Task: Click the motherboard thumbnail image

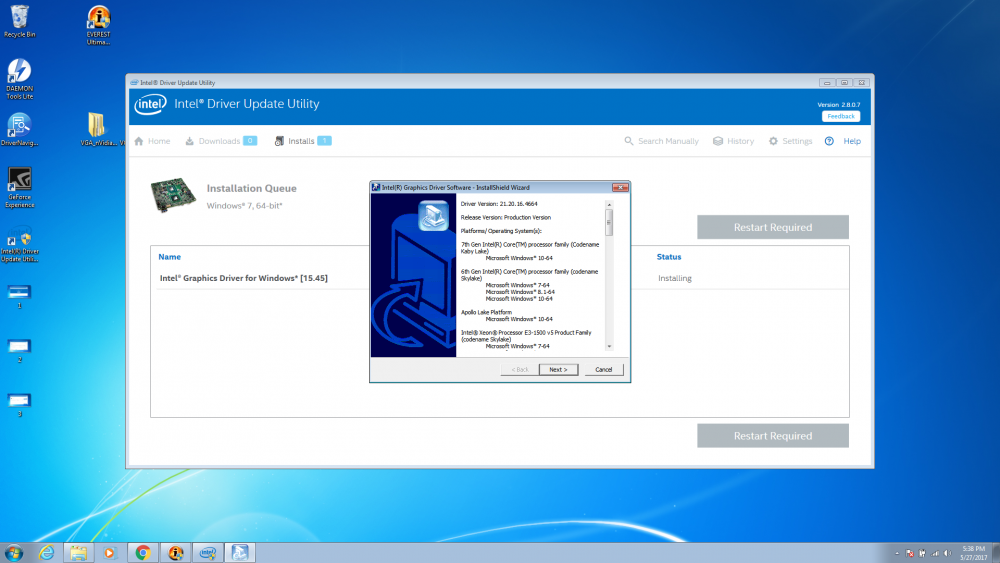Action: coord(173,195)
